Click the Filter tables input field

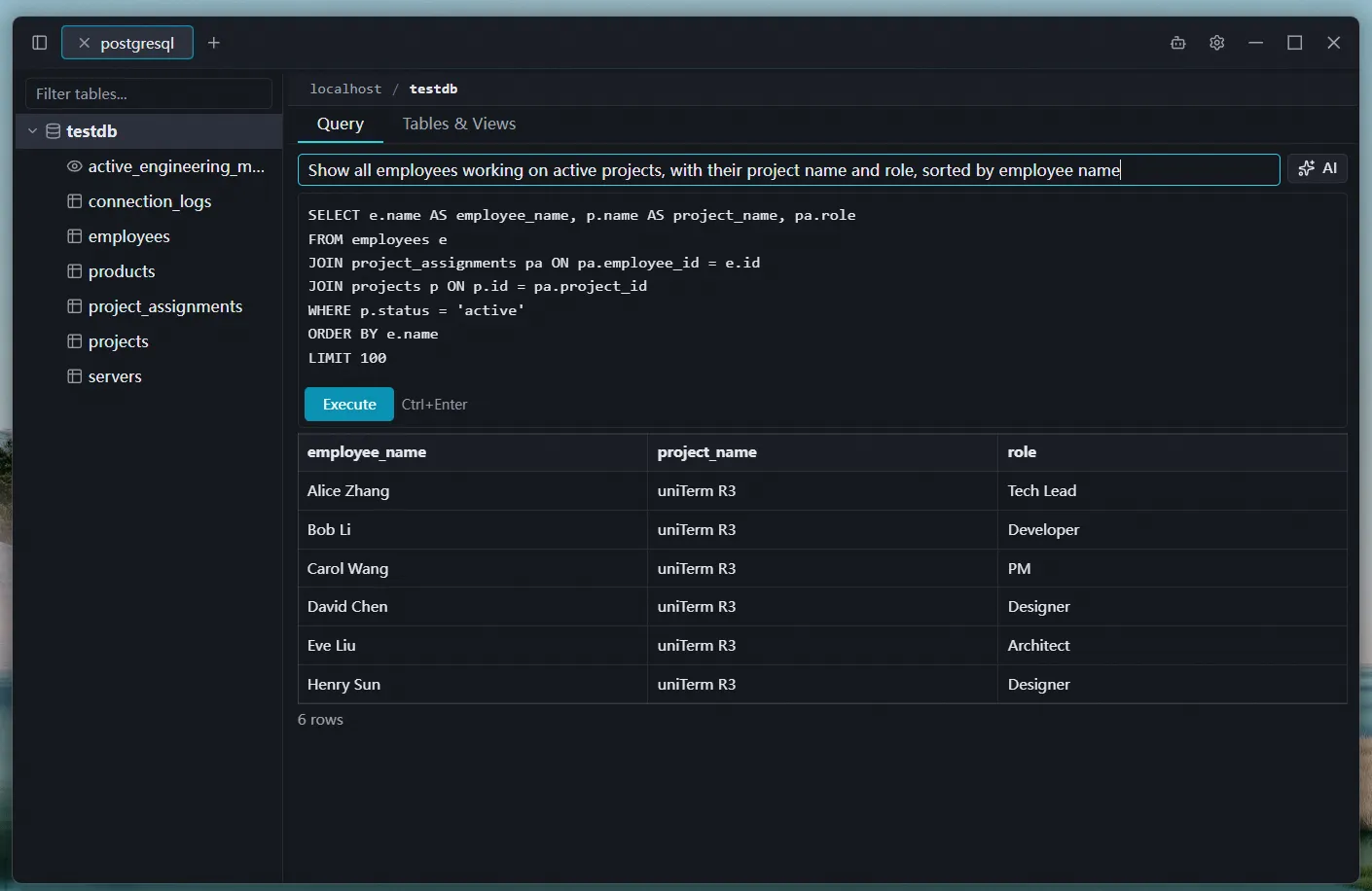click(x=149, y=93)
